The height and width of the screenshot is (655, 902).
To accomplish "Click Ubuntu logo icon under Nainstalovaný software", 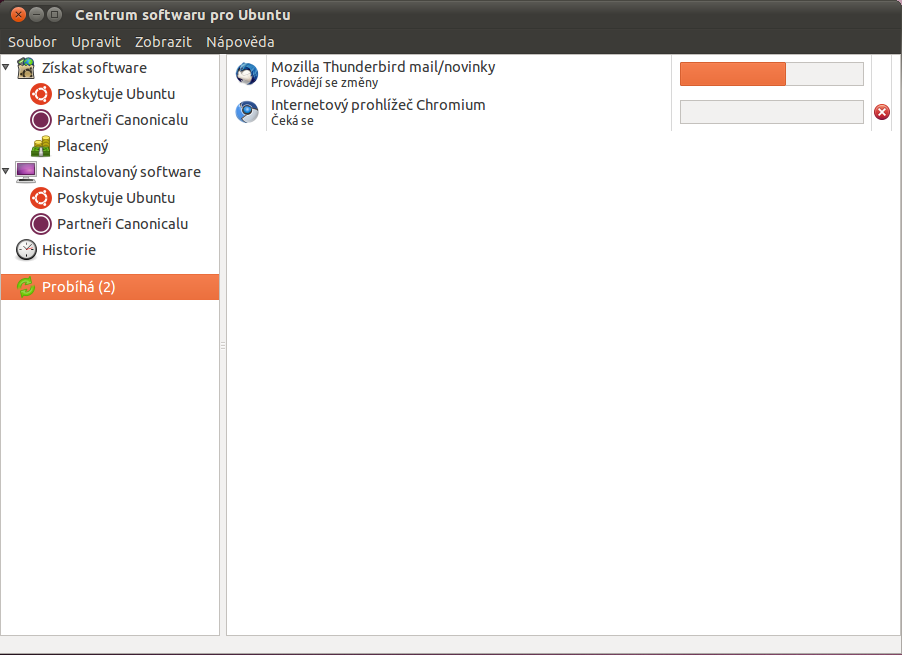I will (x=41, y=198).
